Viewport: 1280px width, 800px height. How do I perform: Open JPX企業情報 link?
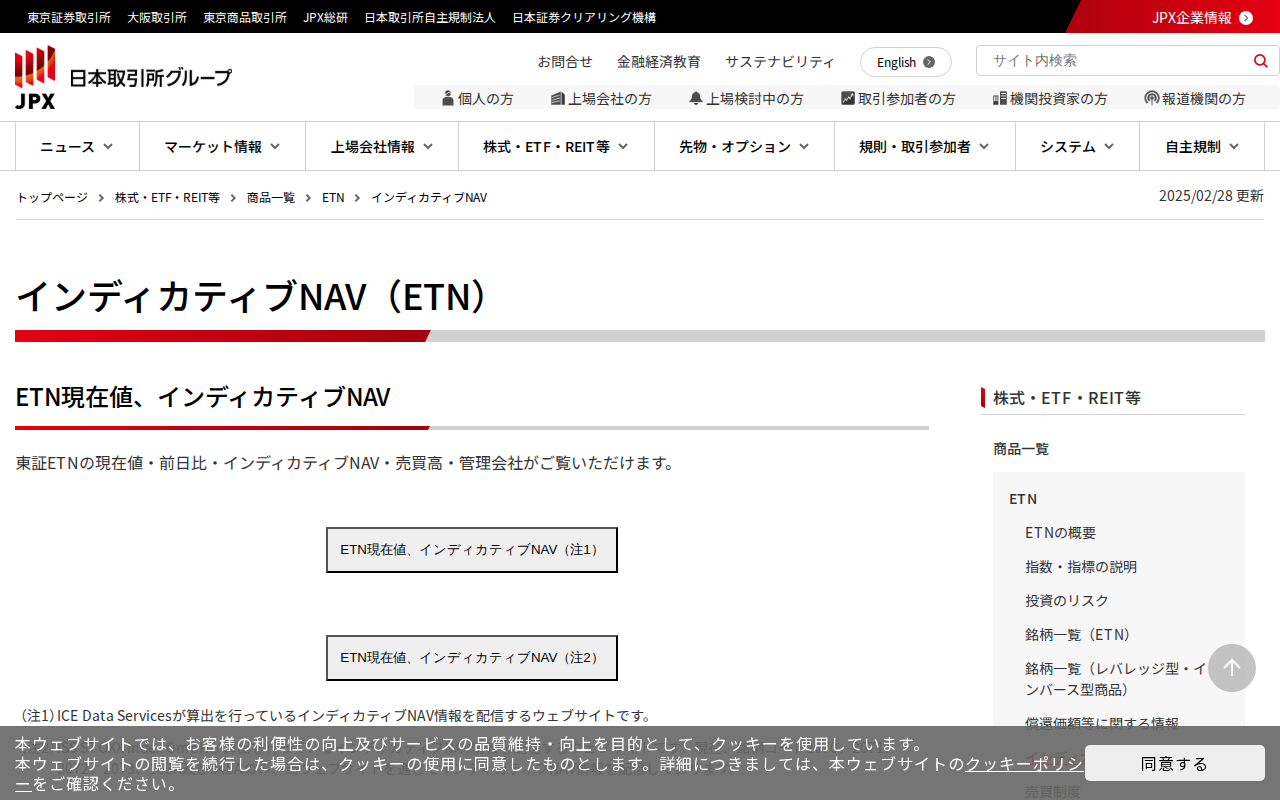click(x=1192, y=17)
